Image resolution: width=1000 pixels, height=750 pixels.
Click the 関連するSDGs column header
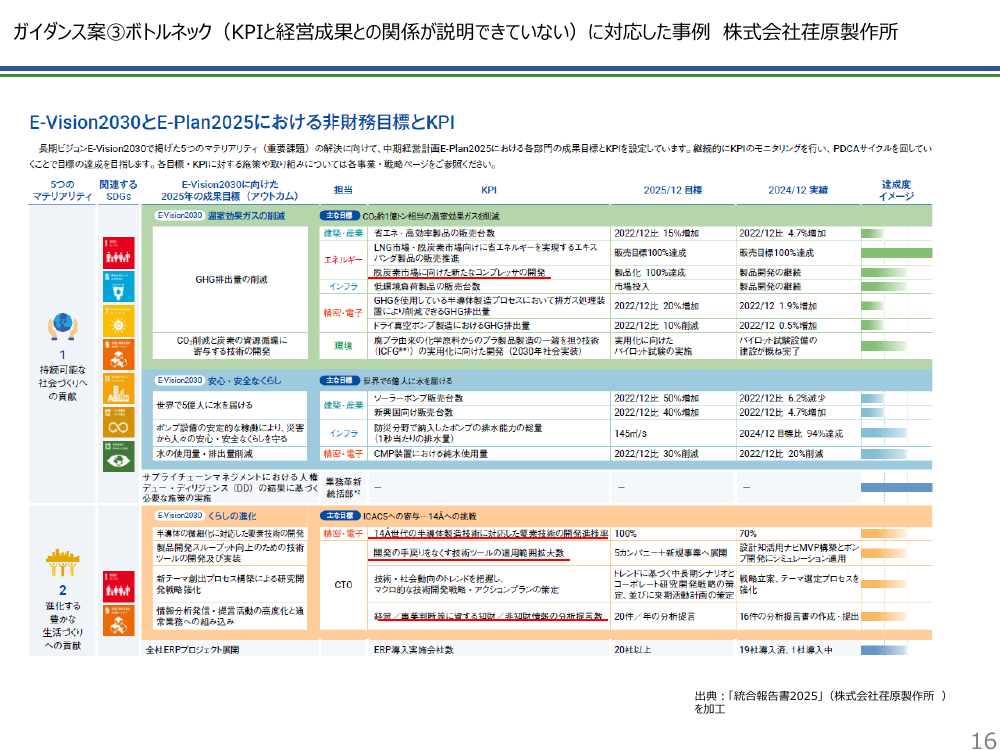point(119,191)
